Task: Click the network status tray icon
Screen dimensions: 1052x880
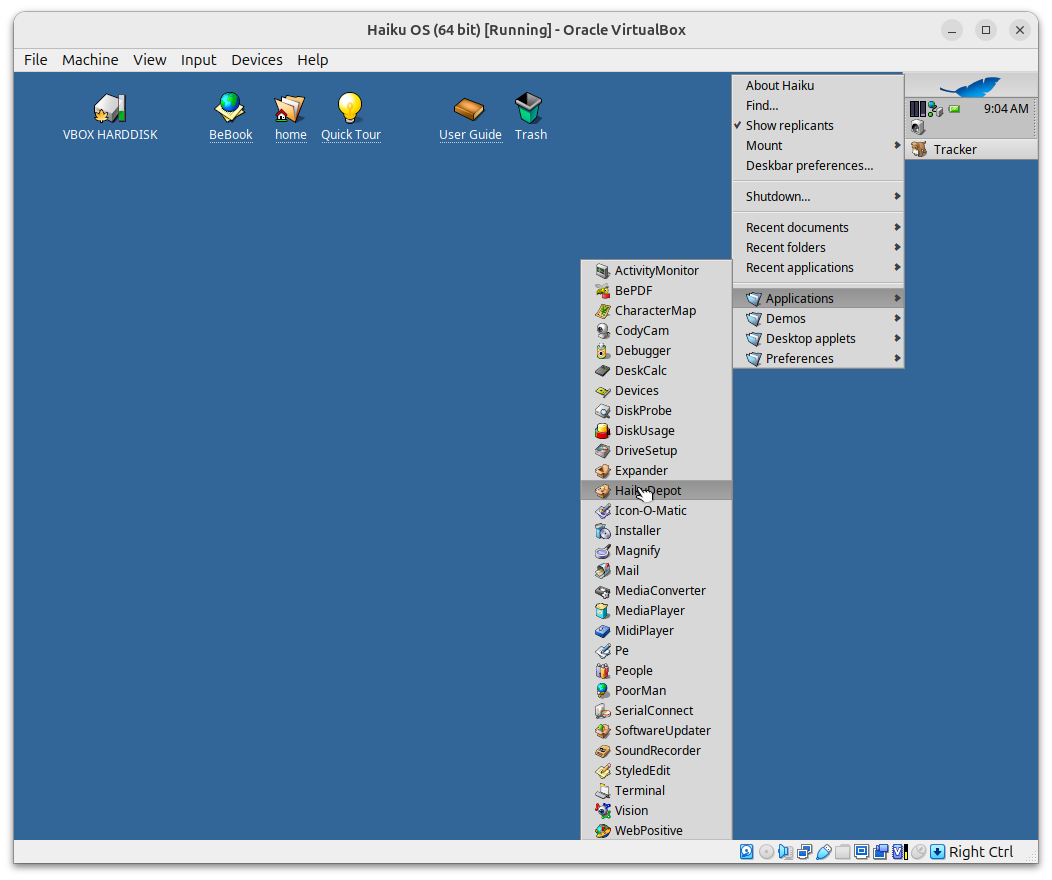Action: tap(935, 109)
